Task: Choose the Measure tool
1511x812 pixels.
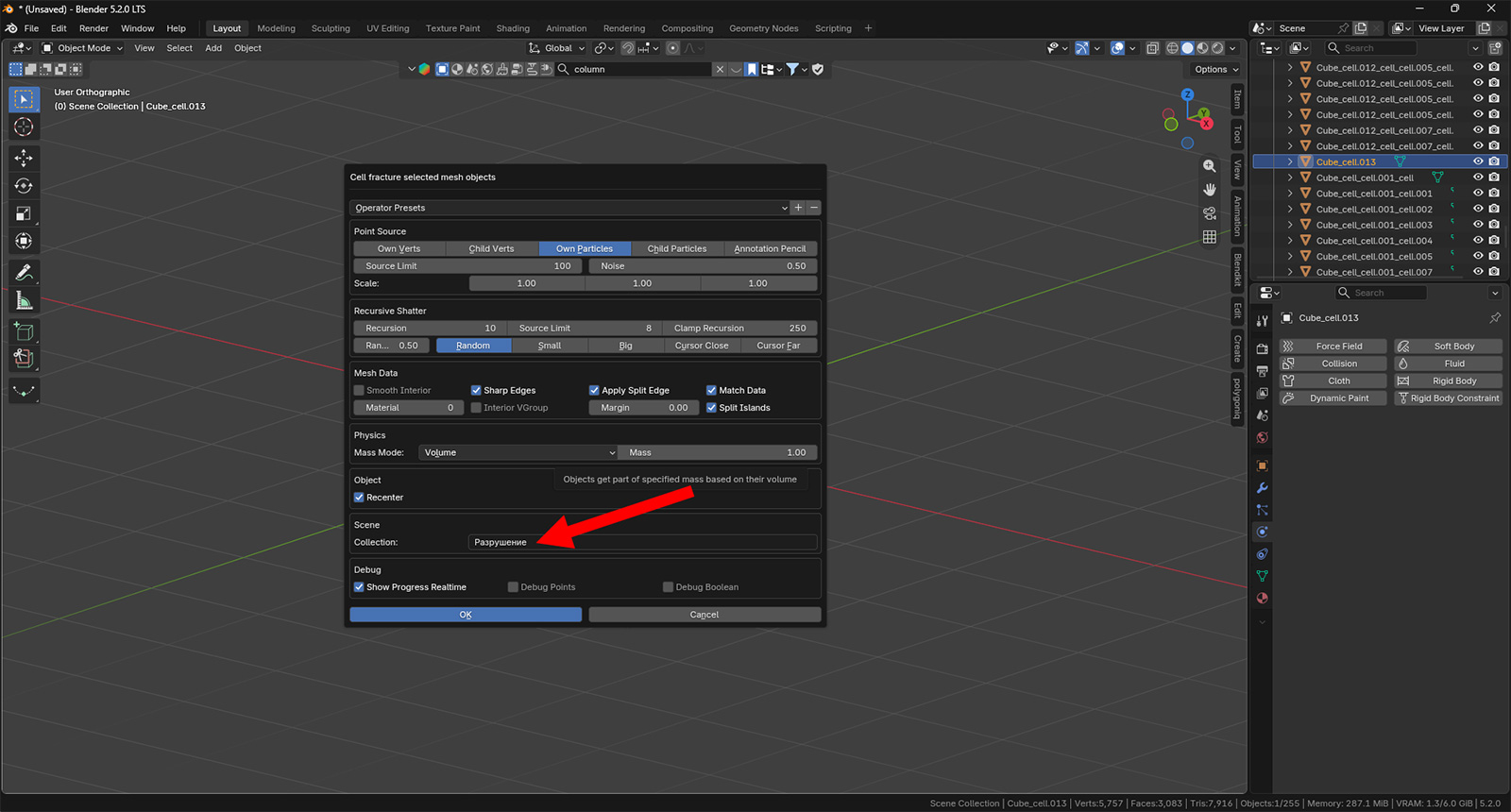Action: (x=24, y=301)
